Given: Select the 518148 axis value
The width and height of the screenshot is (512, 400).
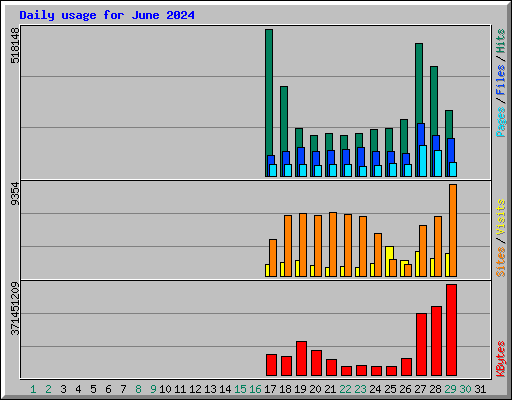Looking at the screenshot, I should pos(15,45).
